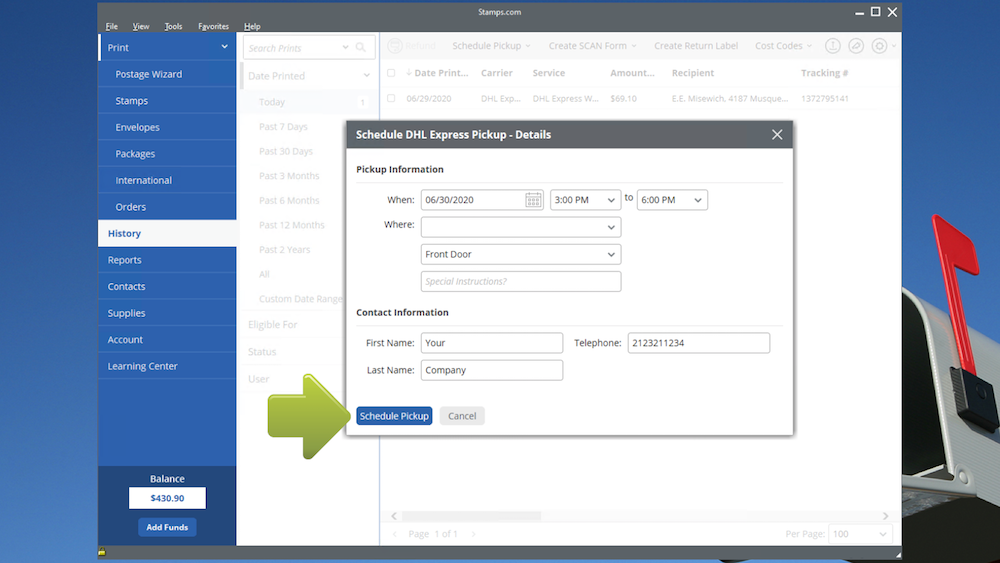Click the search magnifier icon

tap(361, 48)
